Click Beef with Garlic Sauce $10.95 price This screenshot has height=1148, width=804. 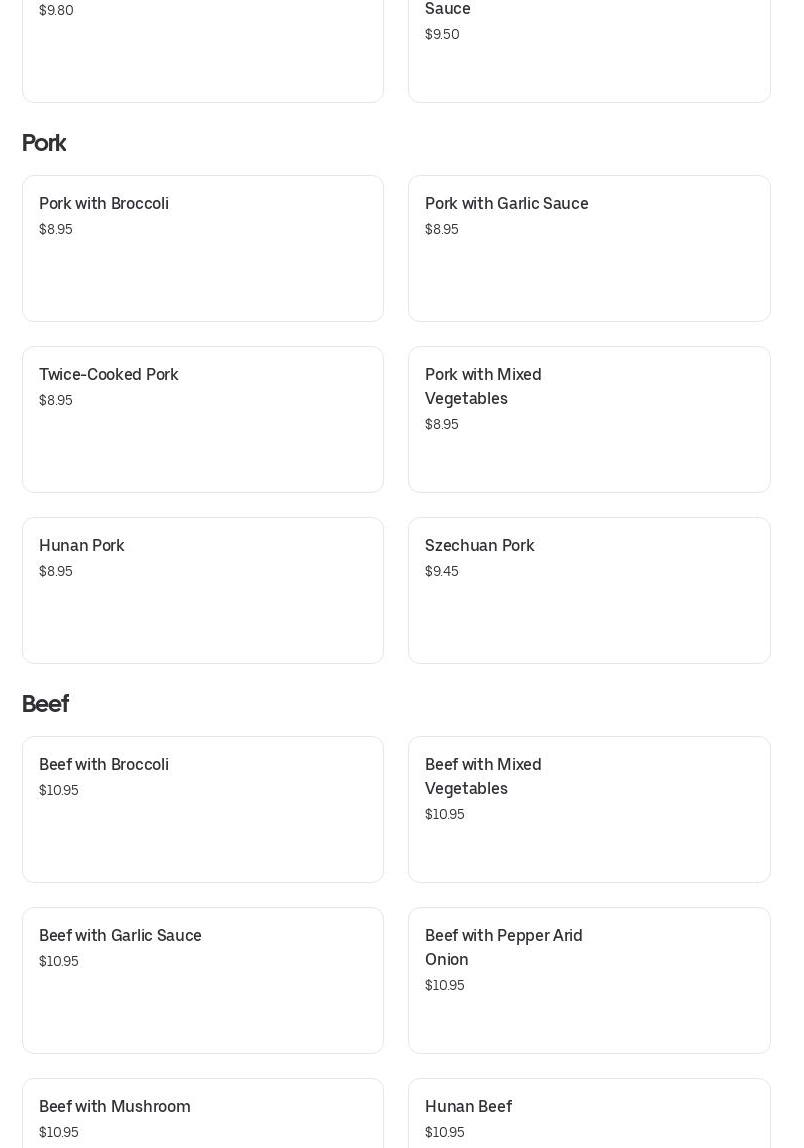(59, 961)
